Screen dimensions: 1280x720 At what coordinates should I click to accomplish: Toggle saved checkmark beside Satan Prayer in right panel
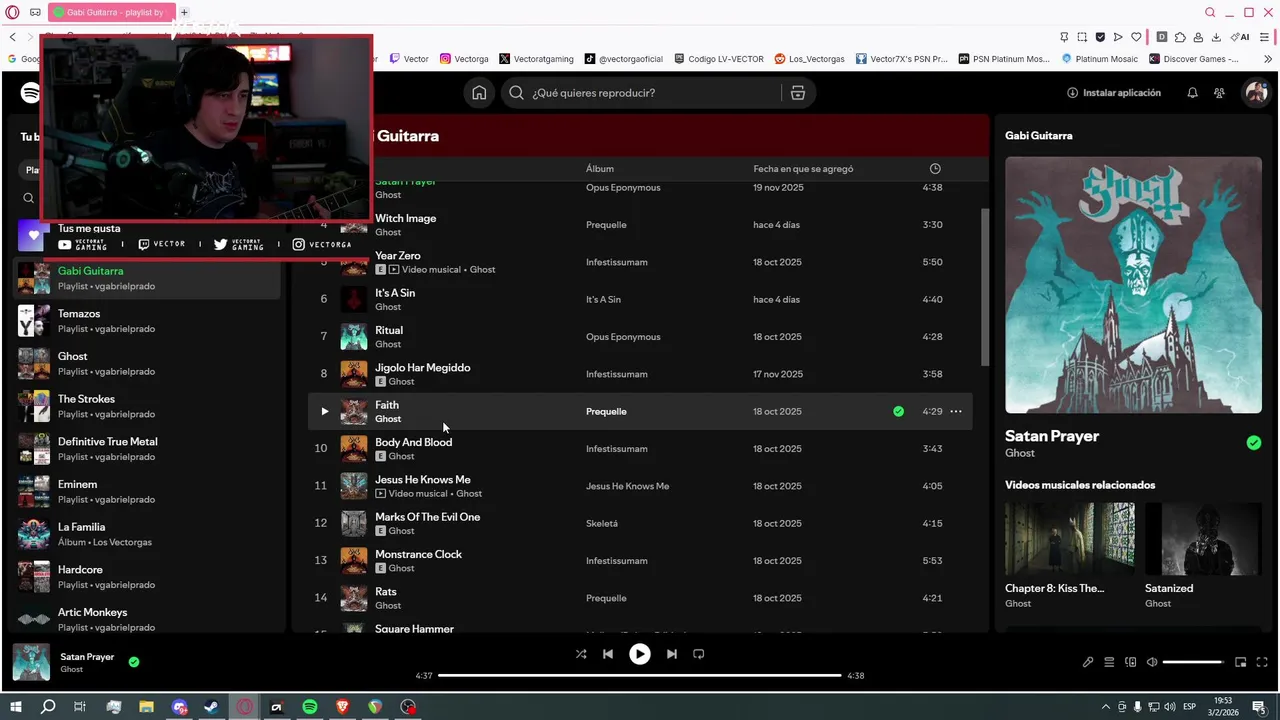1254,443
